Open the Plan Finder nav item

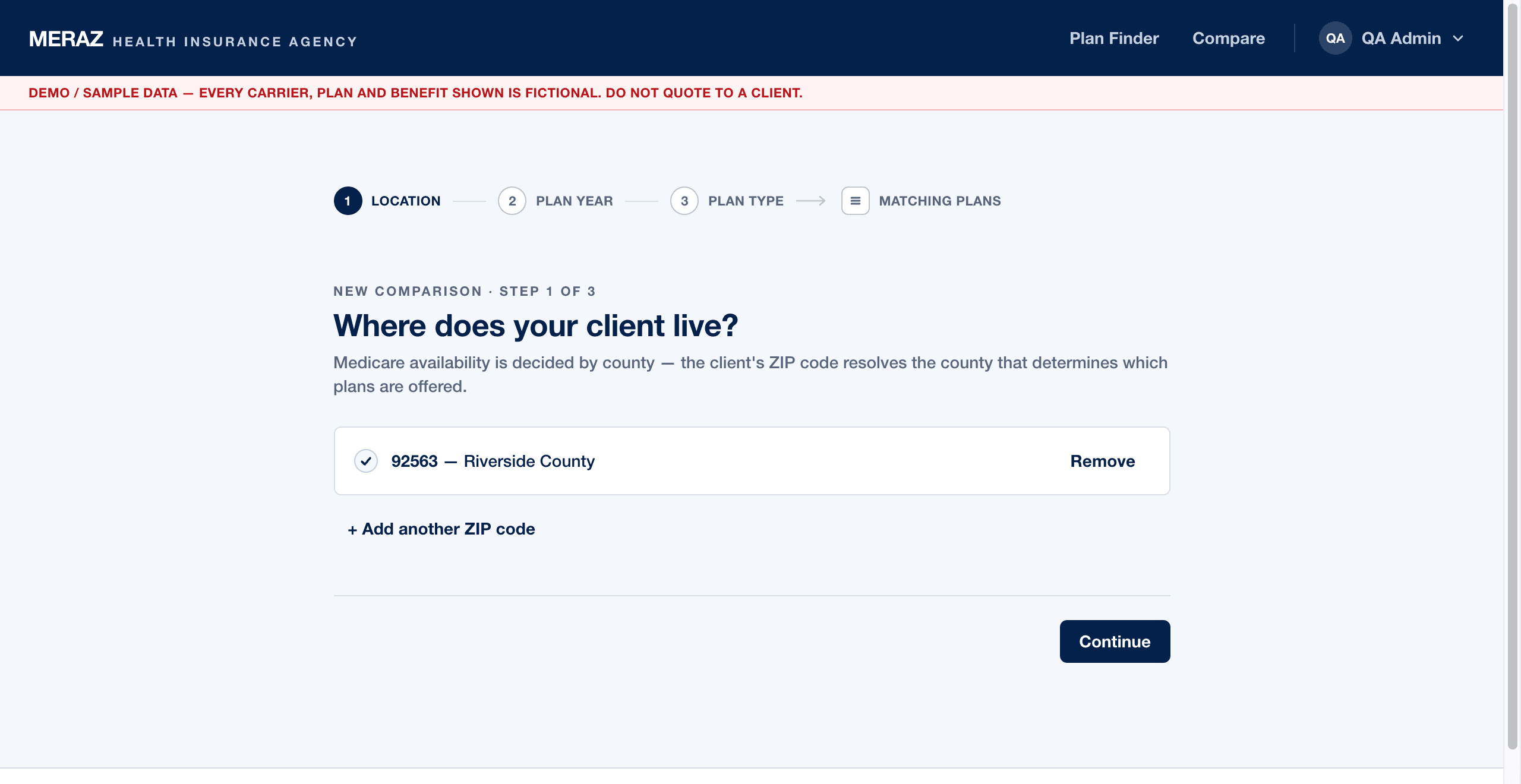1114,39
